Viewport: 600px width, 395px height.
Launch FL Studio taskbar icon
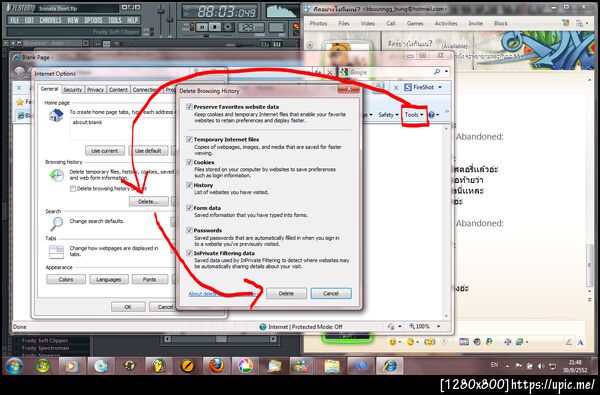(x=158, y=366)
